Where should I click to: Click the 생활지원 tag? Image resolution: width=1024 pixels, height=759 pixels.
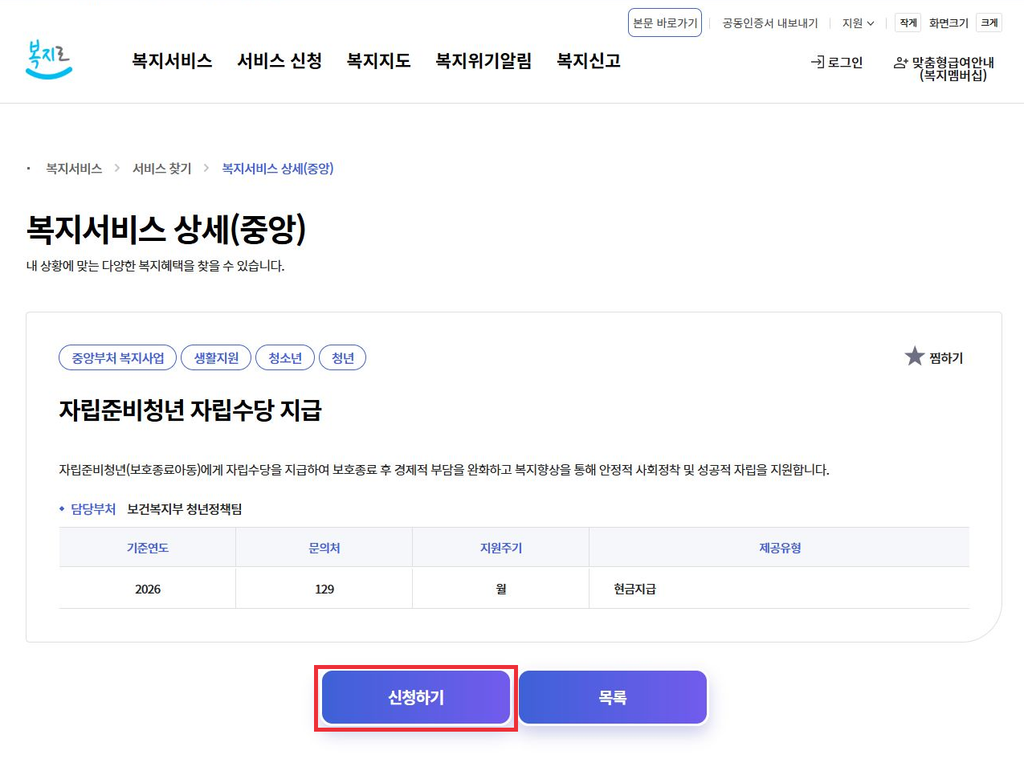[216, 358]
